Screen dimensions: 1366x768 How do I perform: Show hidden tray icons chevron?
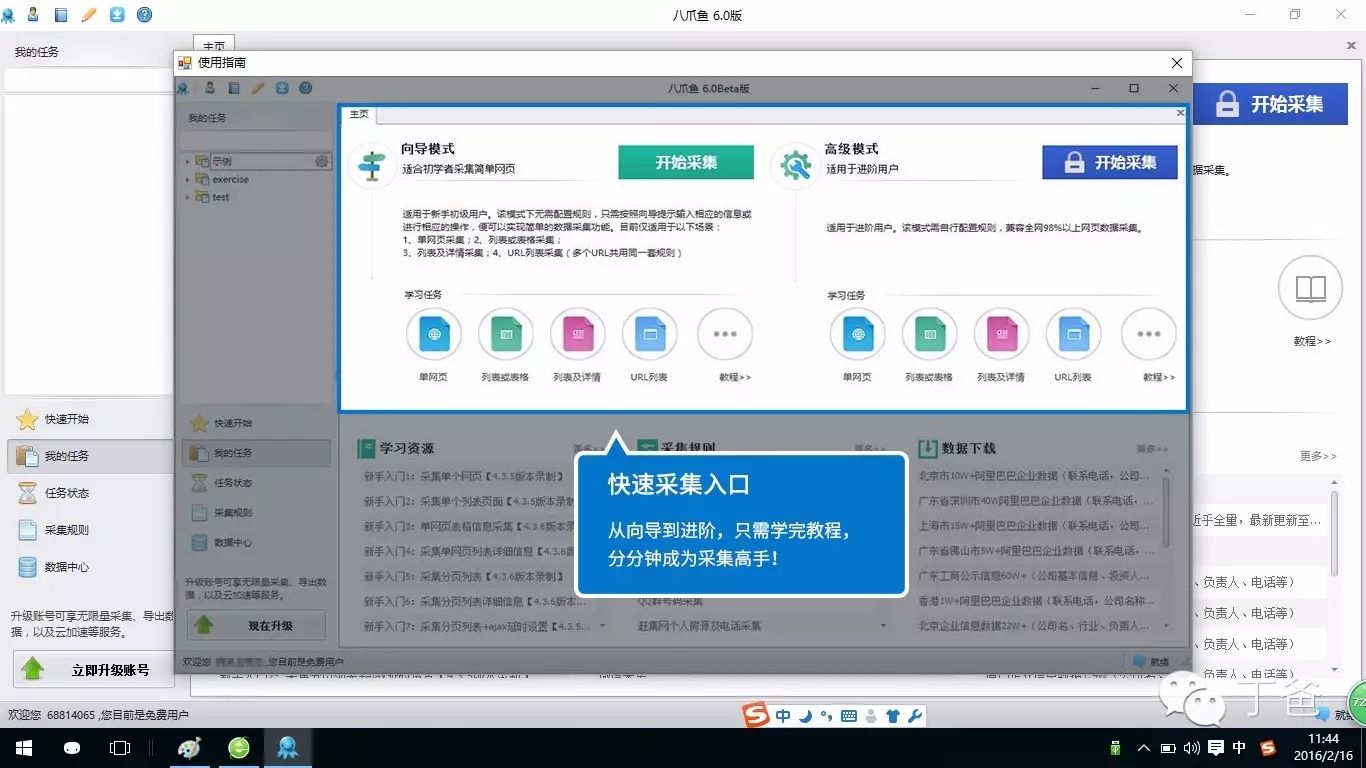[x=1143, y=748]
